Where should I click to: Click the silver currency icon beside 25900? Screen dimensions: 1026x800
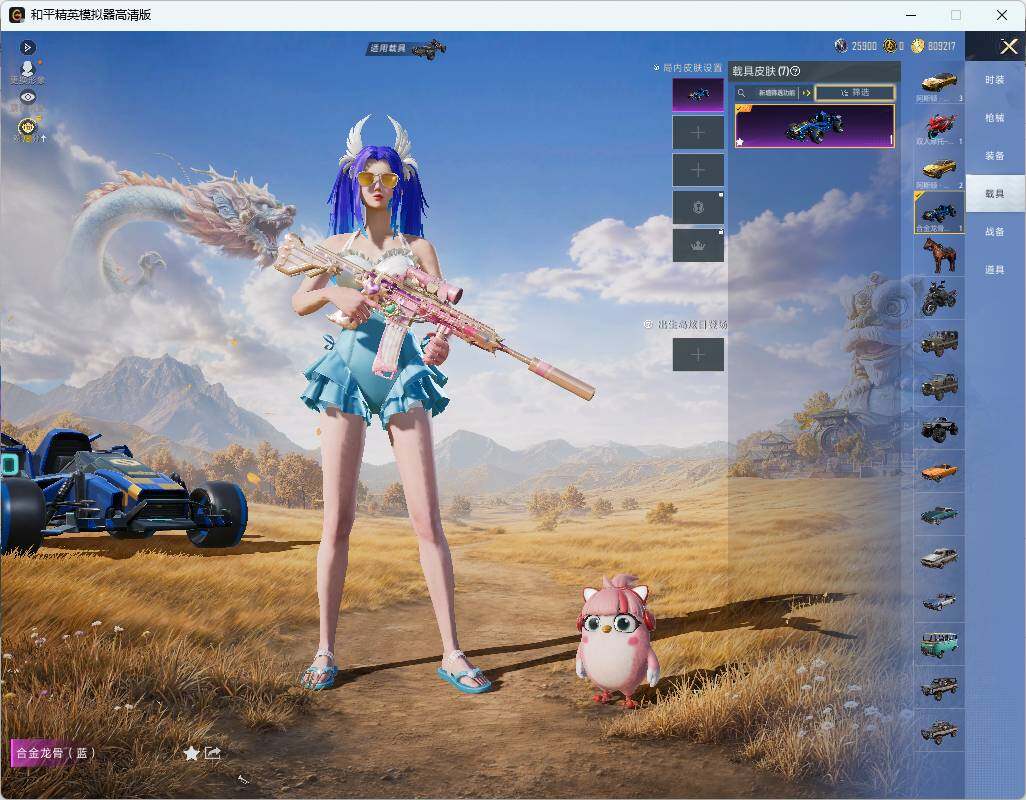tap(841, 46)
